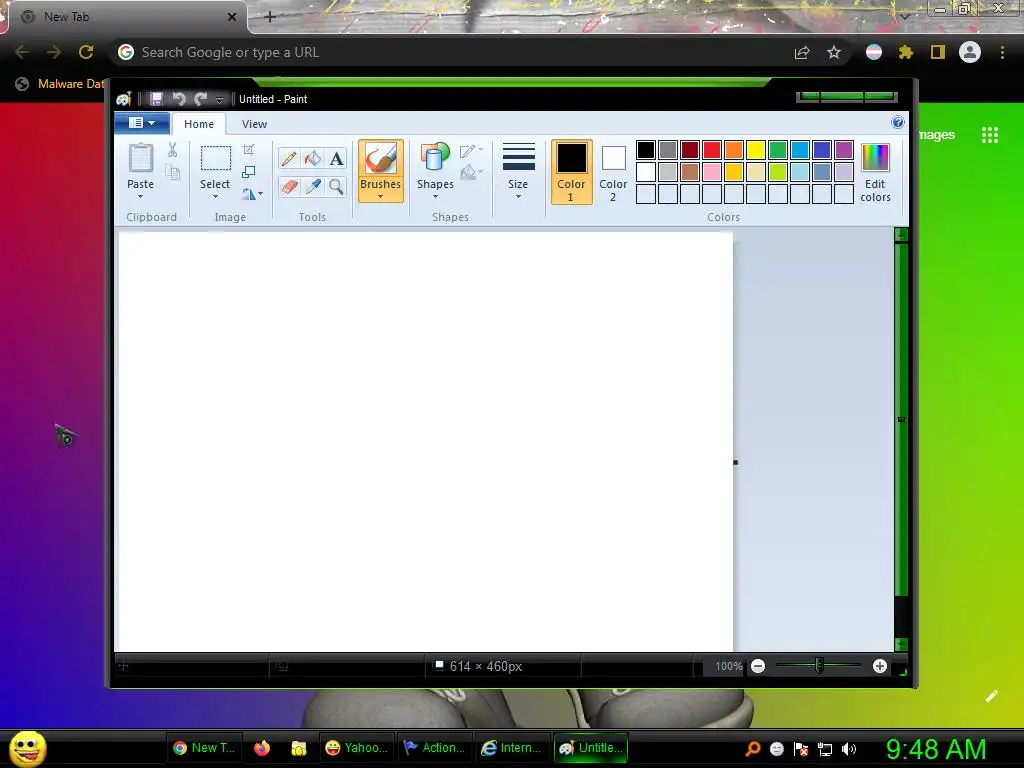Switch to the Home ribbon tab

click(x=199, y=124)
